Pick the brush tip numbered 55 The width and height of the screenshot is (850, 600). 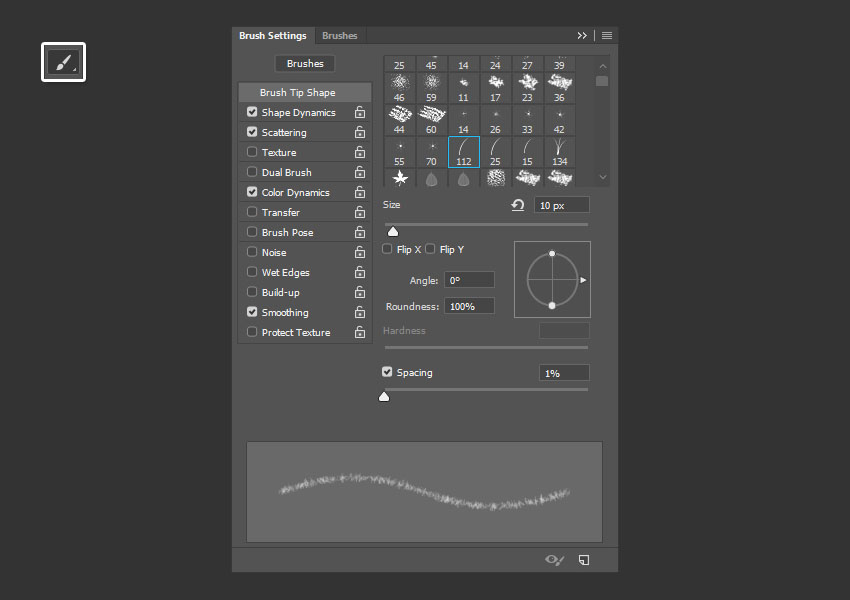(x=400, y=152)
